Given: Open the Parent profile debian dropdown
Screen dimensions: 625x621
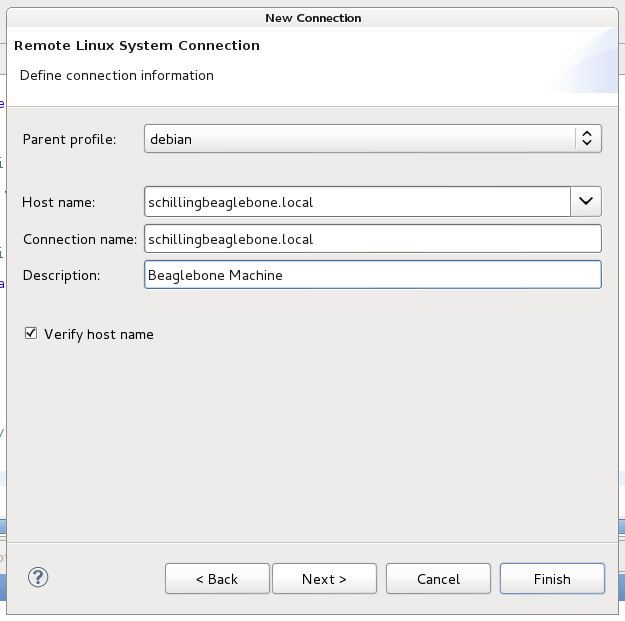Looking at the screenshot, I should pos(373,139).
